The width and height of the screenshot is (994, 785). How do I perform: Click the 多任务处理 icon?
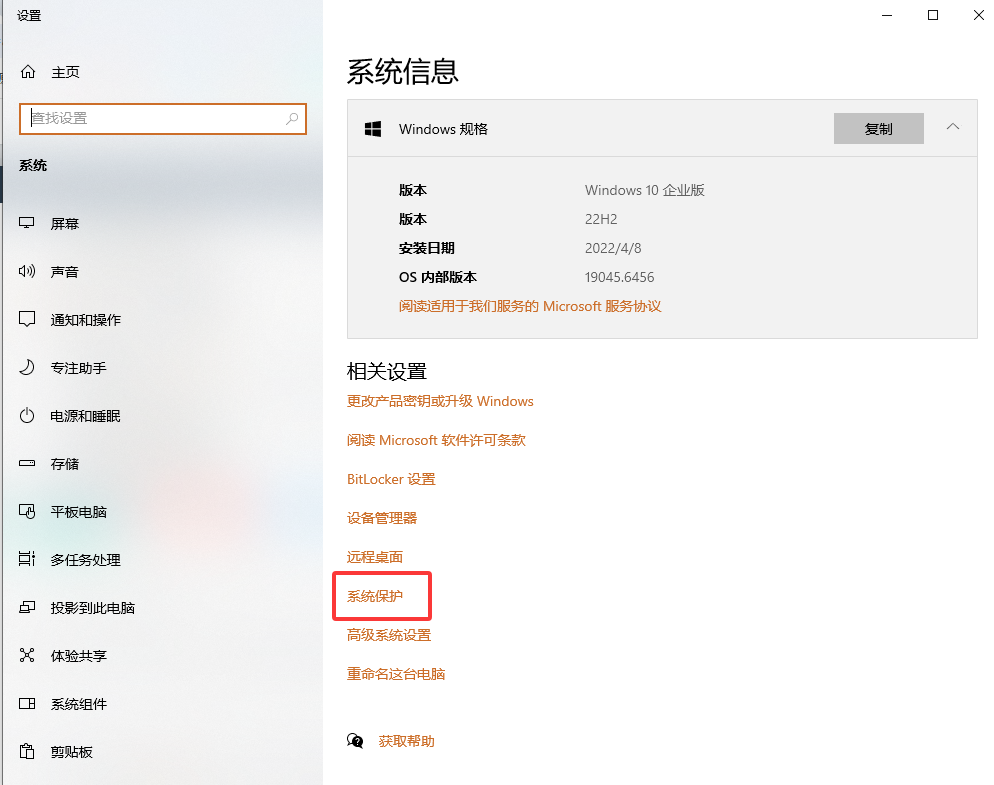point(27,559)
